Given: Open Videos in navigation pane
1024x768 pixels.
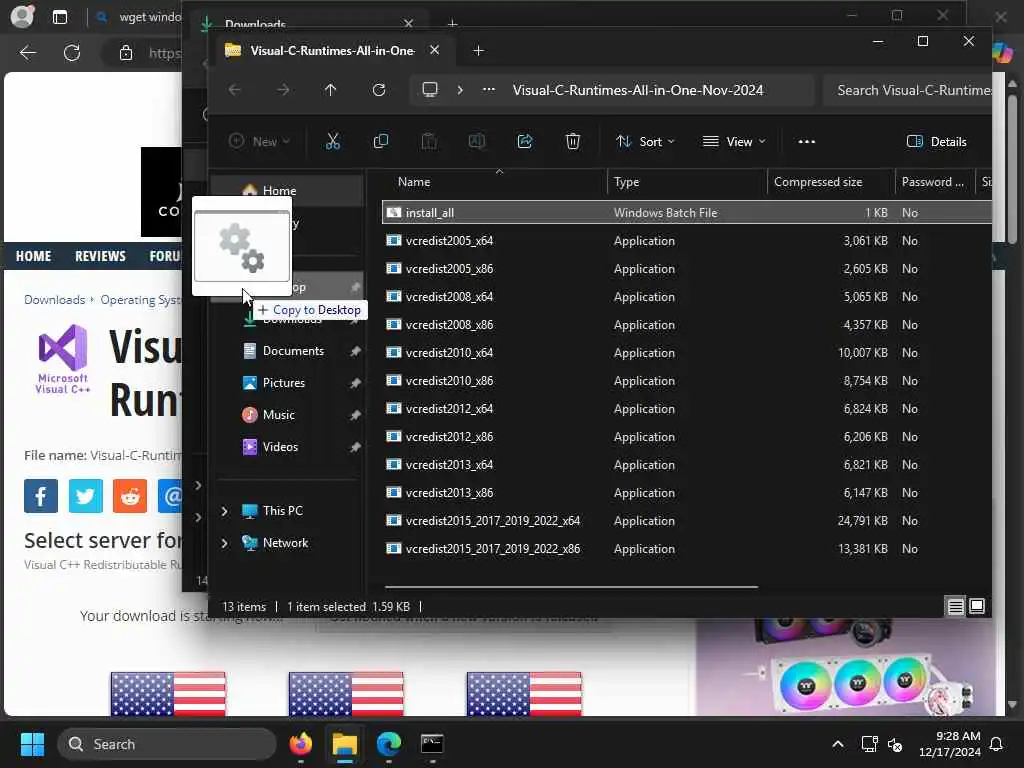Looking at the screenshot, I should click(280, 447).
